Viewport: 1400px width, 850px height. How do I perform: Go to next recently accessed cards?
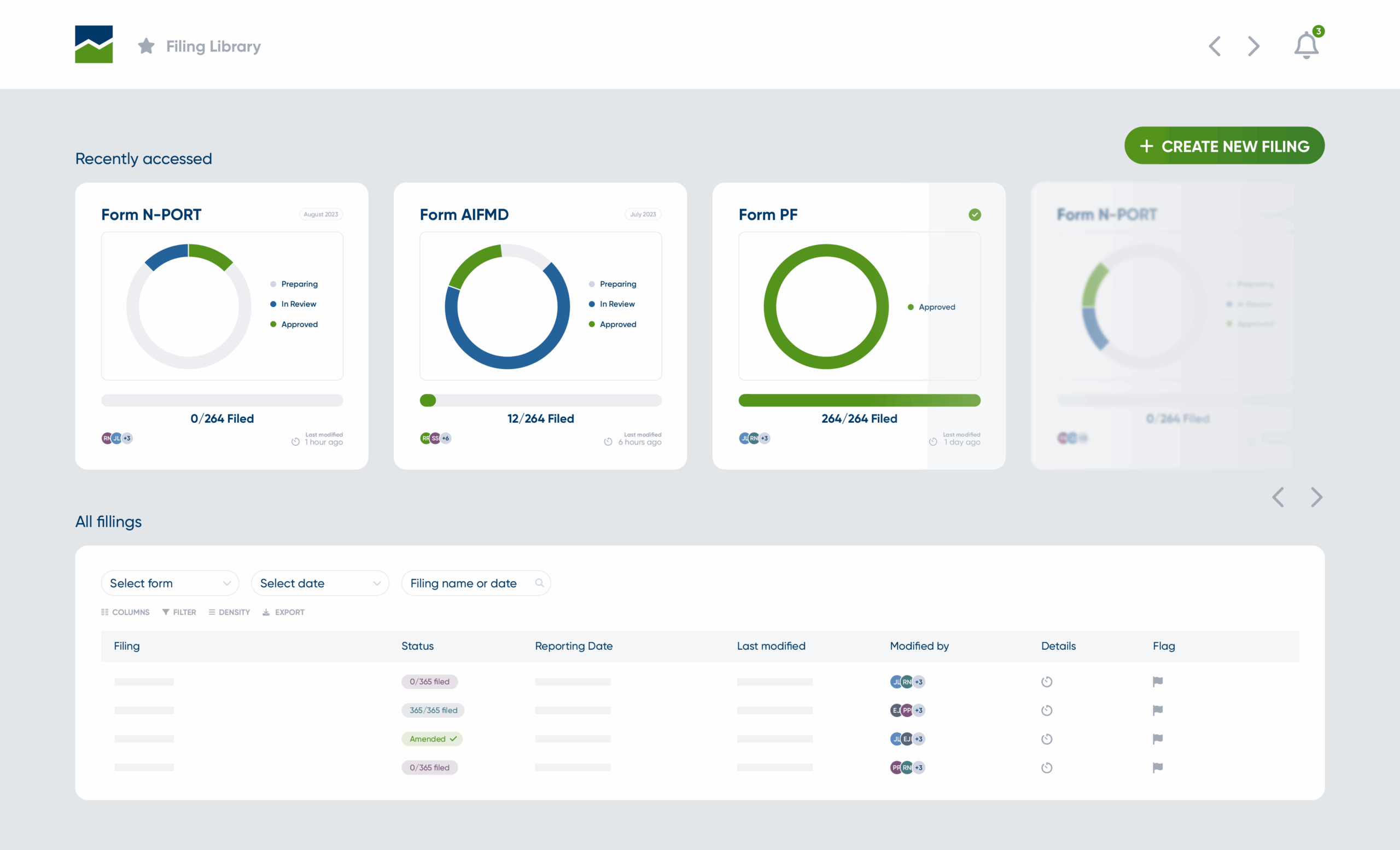click(1316, 497)
